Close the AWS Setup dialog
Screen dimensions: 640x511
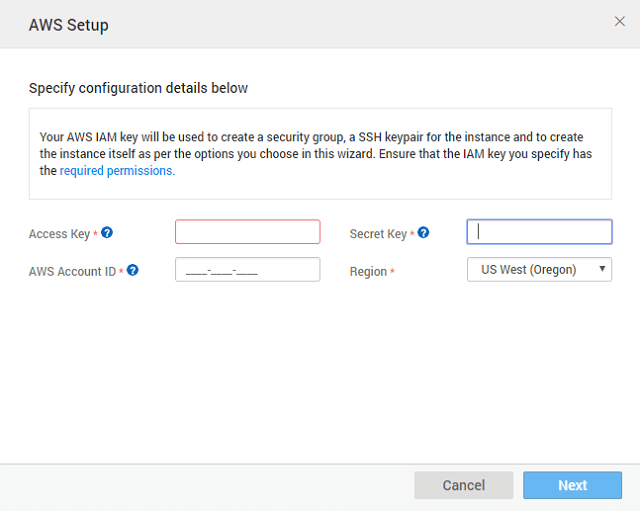[x=619, y=22]
